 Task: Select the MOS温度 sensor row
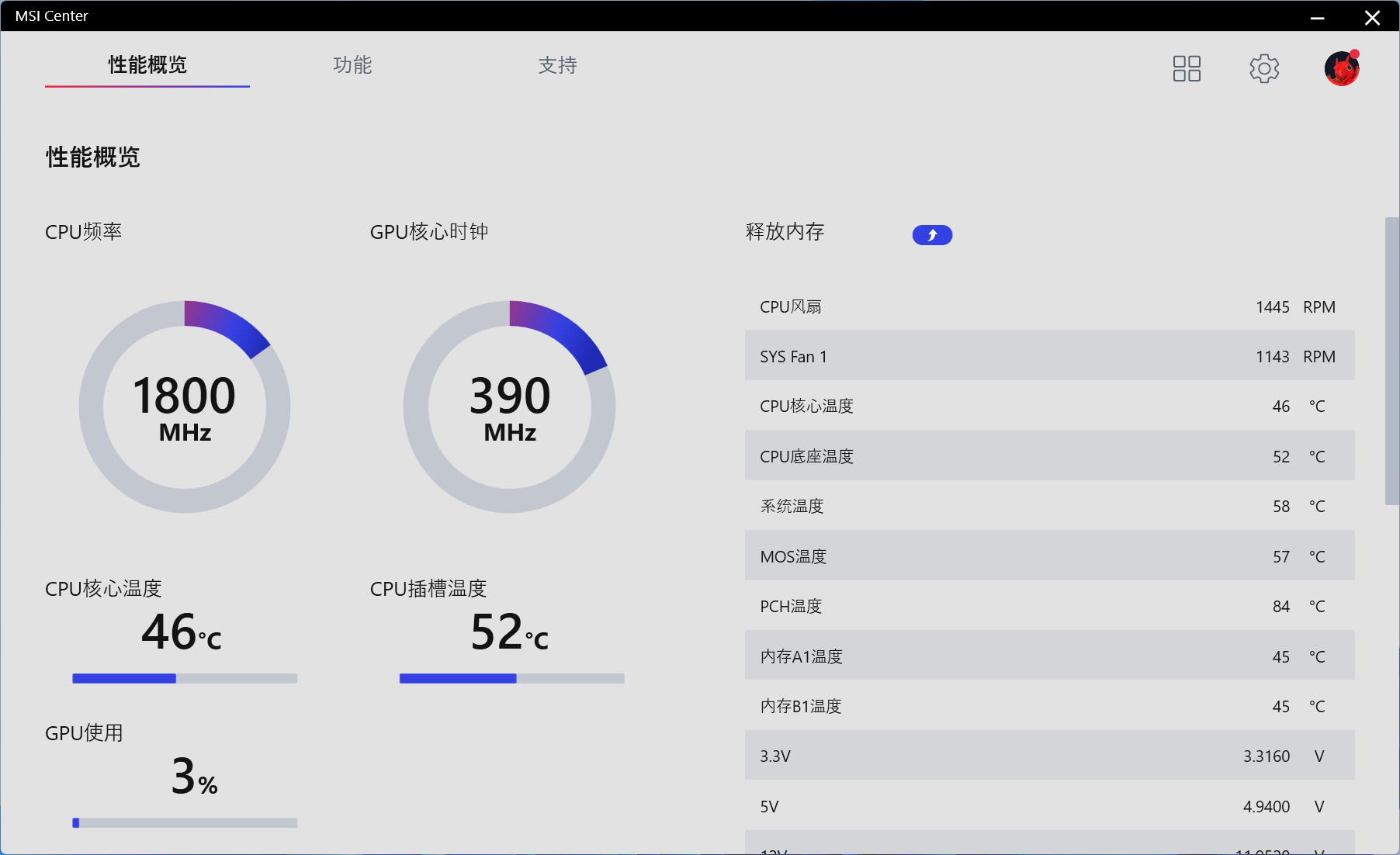(x=1048, y=556)
